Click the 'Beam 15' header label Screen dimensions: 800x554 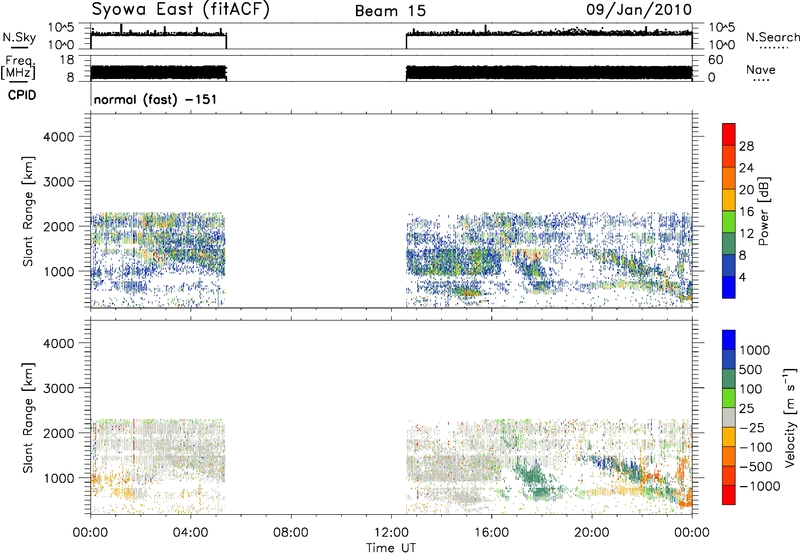390,11
